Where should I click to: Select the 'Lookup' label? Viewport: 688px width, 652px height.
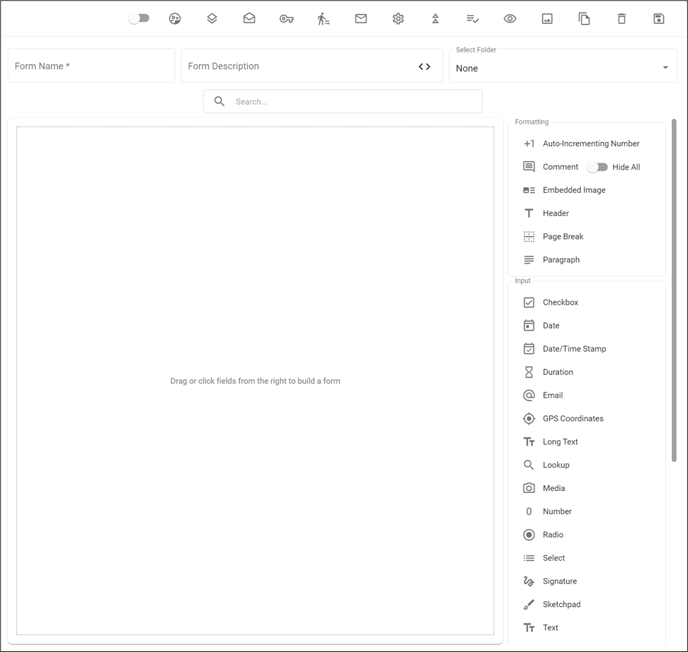point(556,465)
